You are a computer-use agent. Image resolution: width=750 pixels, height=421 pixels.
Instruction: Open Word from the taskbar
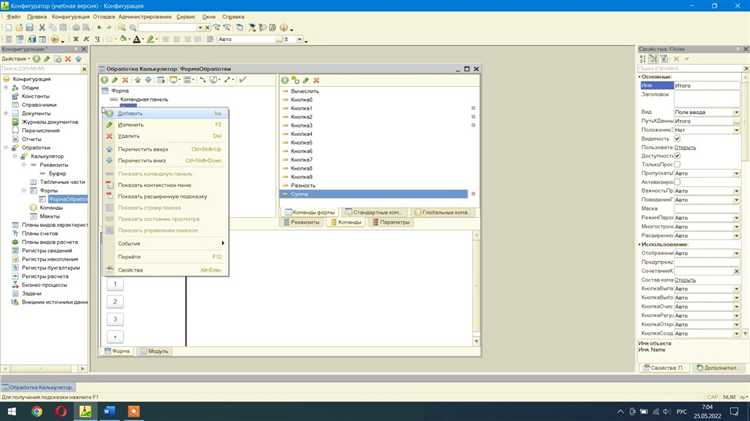(x=110, y=411)
